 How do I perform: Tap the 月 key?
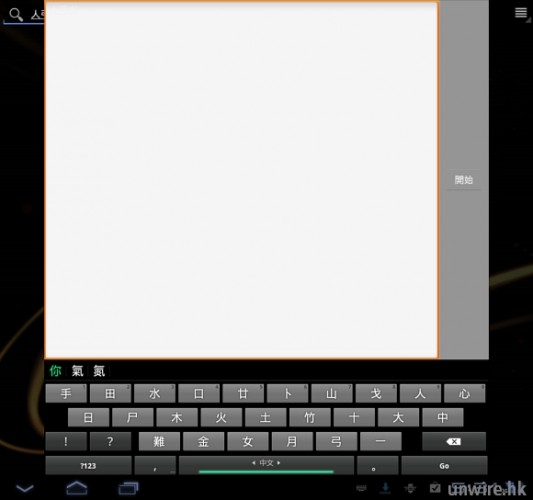pyautogui.click(x=292, y=442)
